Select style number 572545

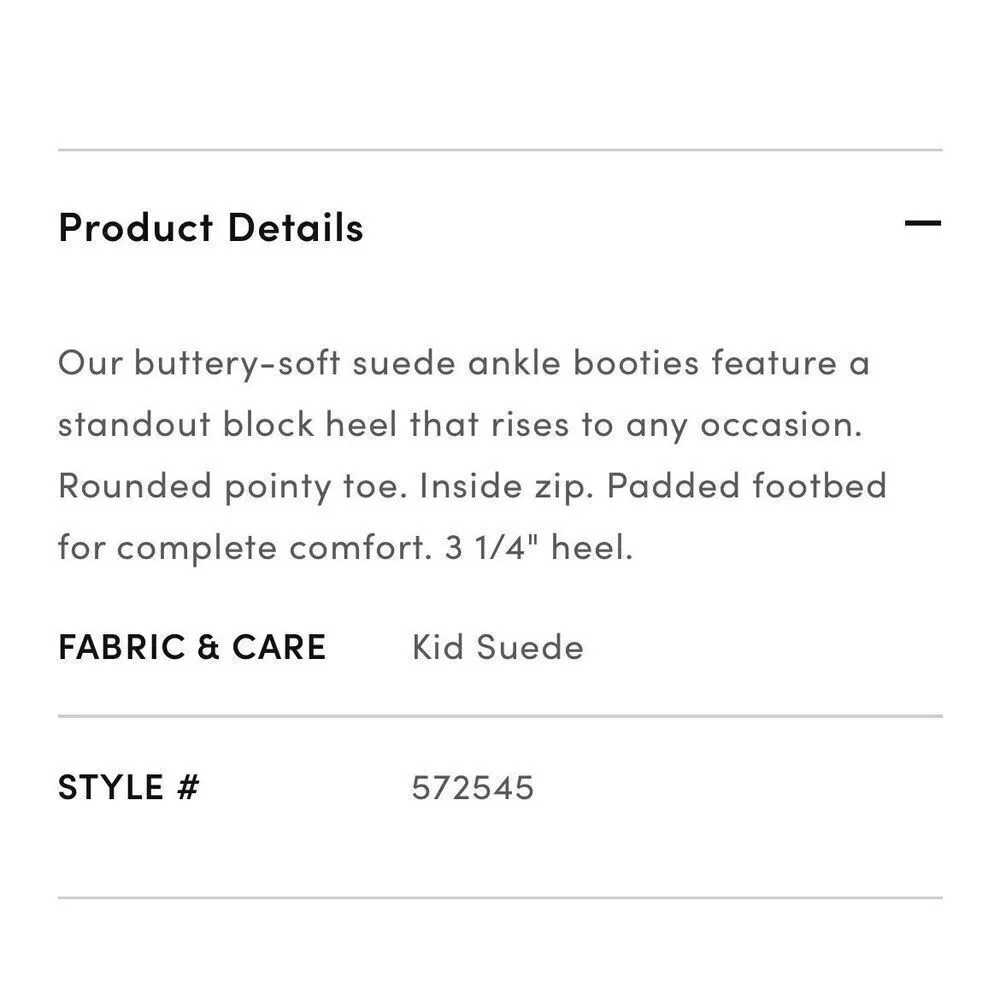point(473,788)
